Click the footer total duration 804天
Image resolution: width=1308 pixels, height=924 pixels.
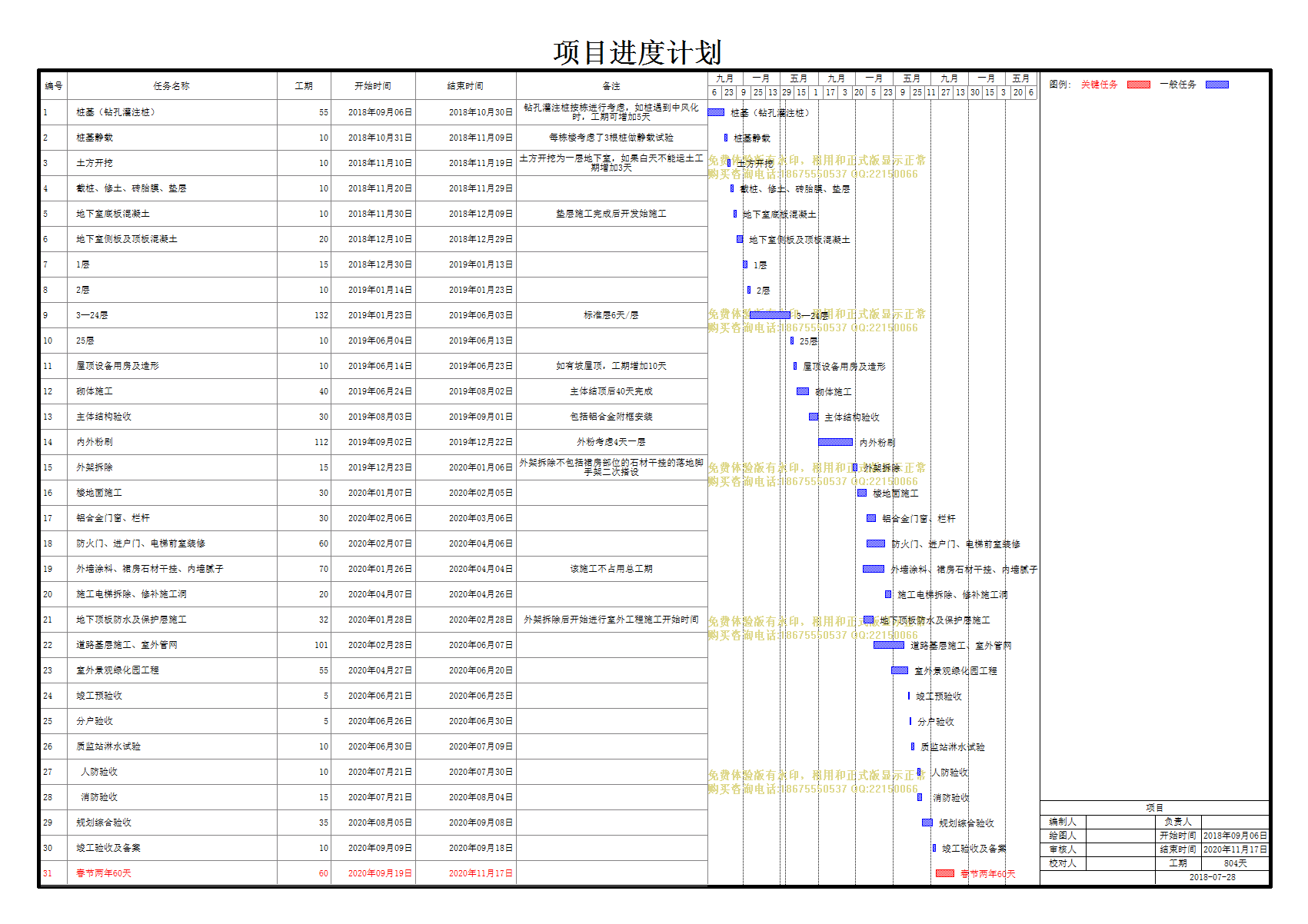click(x=1235, y=863)
